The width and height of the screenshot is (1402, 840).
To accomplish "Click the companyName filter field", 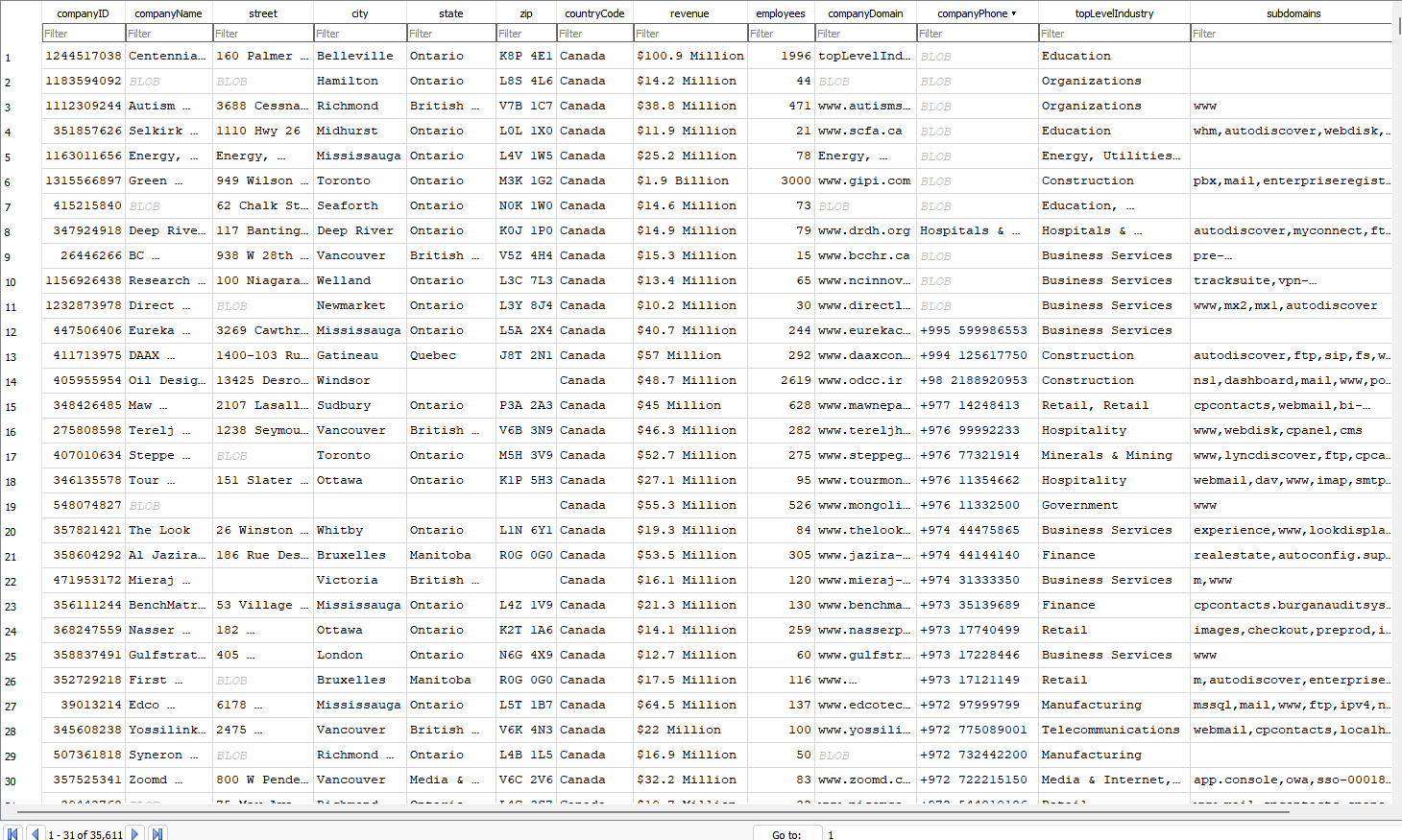I will pos(169,34).
